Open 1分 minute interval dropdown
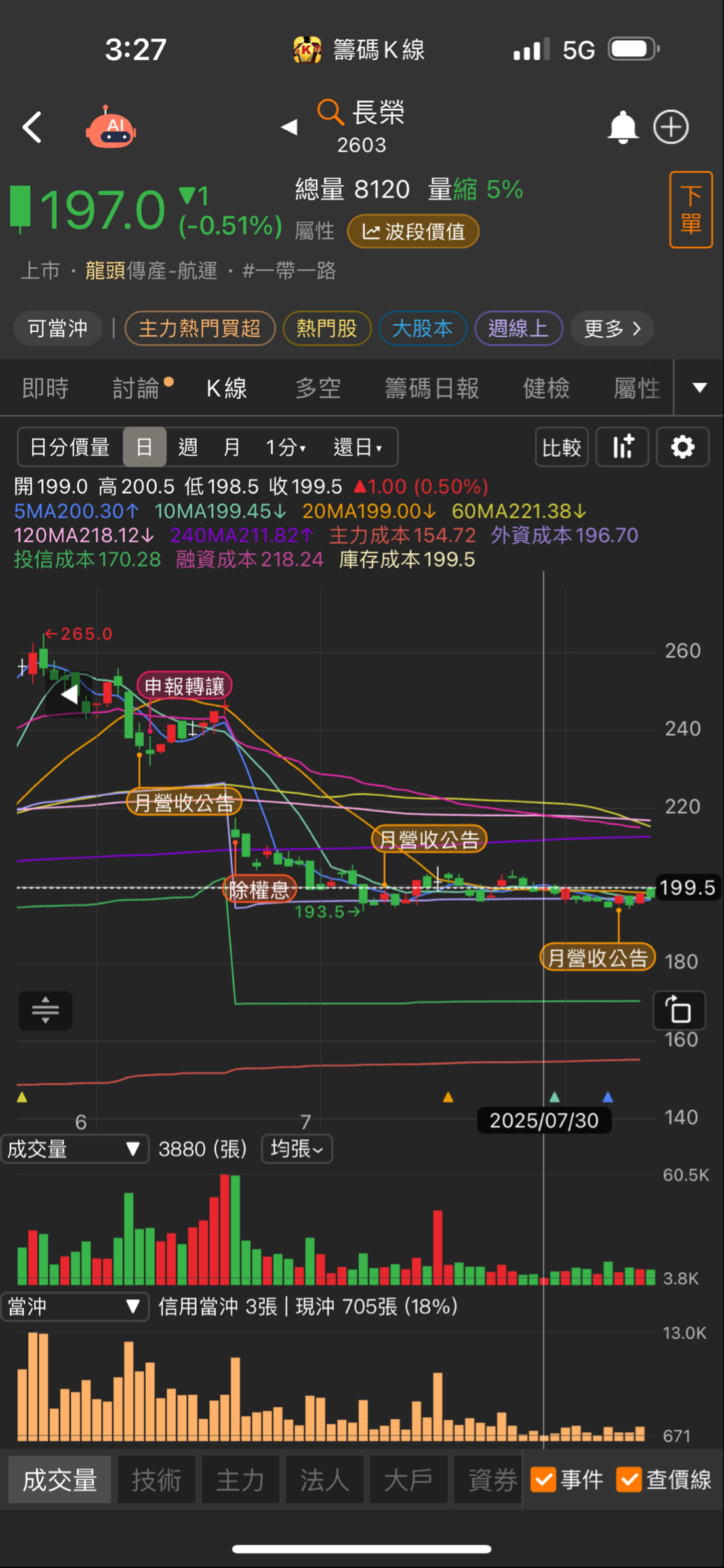724x1568 pixels. [x=286, y=448]
